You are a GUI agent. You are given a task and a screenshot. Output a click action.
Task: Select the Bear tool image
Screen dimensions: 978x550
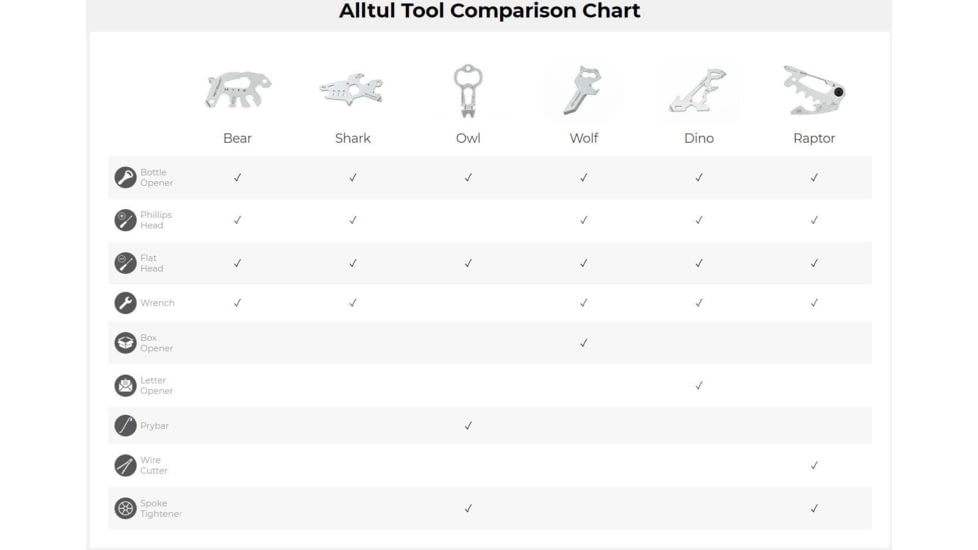tap(237, 89)
